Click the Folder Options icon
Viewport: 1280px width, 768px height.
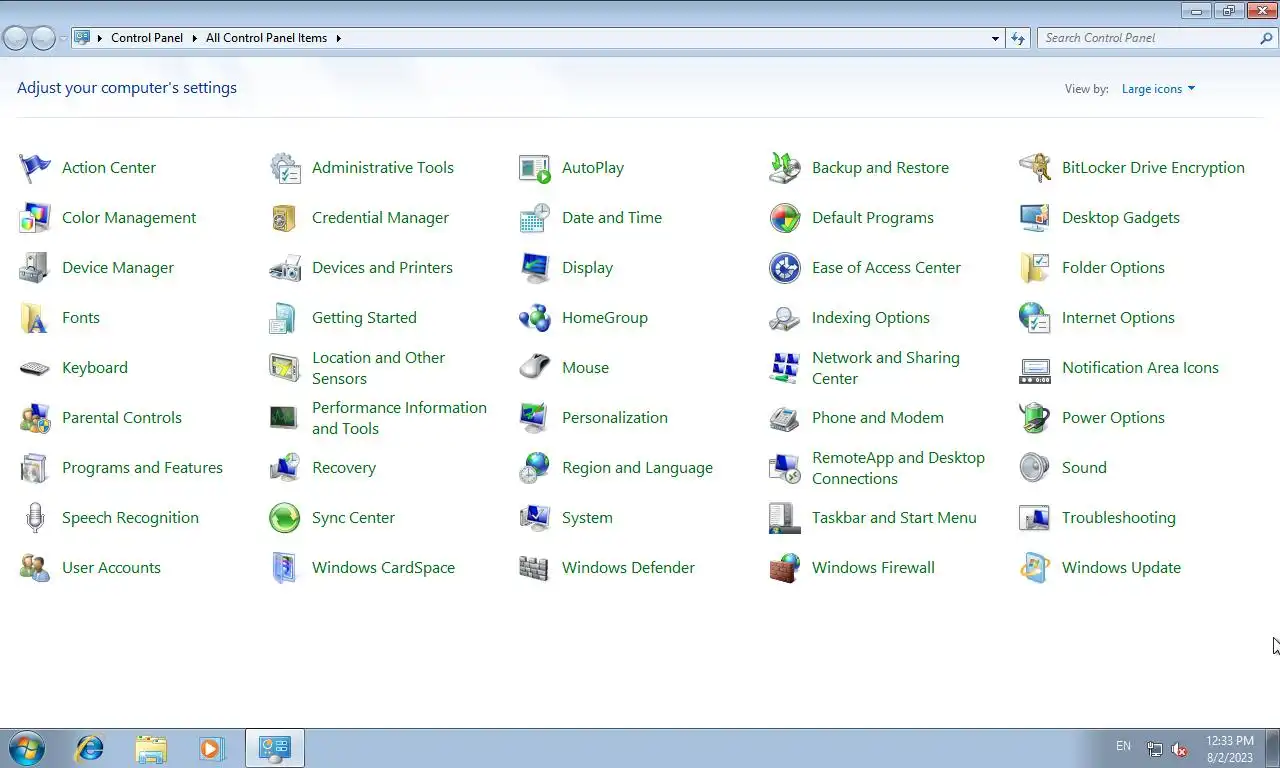(x=1035, y=268)
